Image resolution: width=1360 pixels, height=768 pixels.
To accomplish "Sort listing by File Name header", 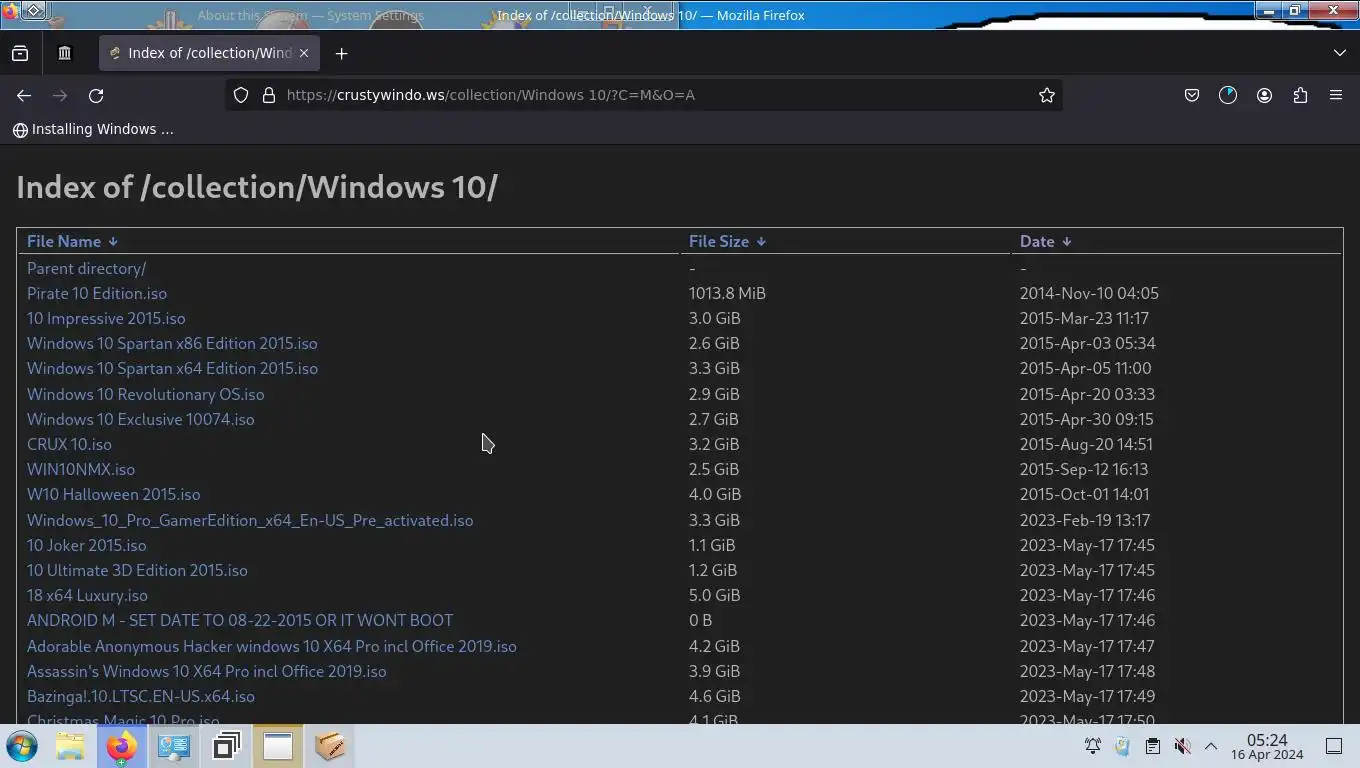I will (x=64, y=241).
